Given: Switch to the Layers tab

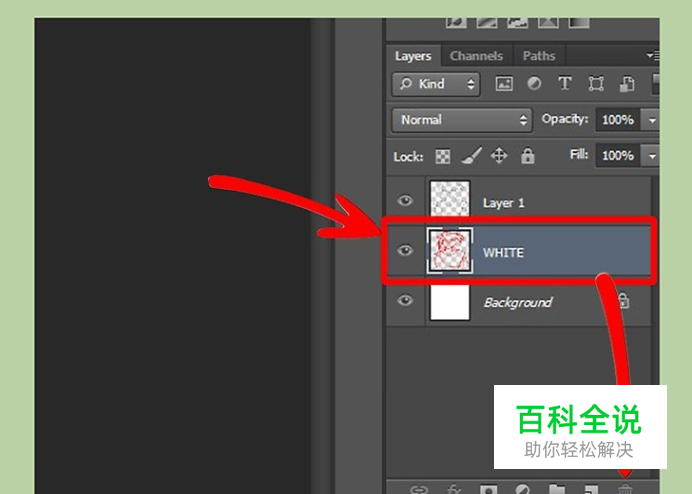Looking at the screenshot, I should pyautogui.click(x=413, y=56).
